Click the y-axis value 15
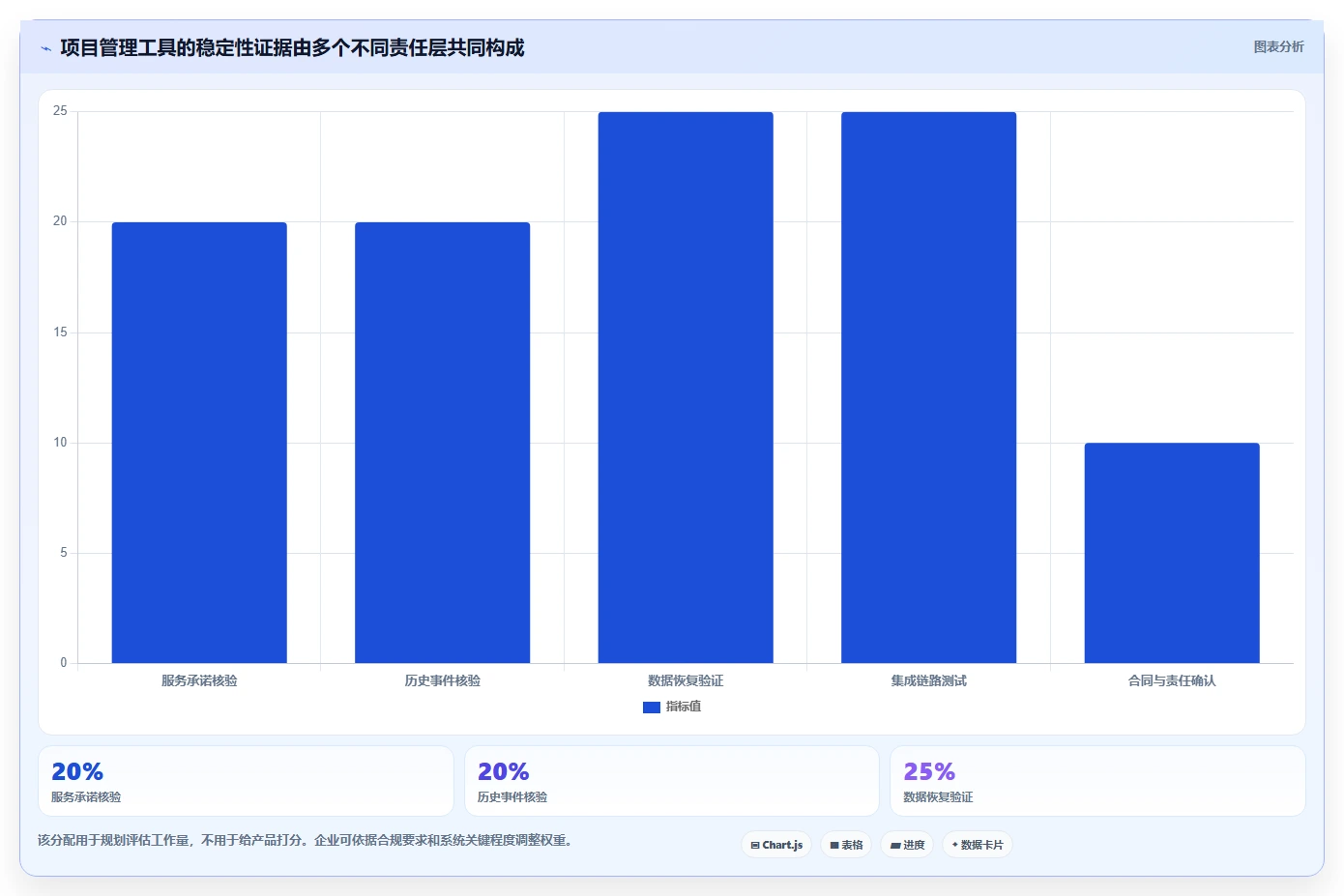The width and height of the screenshot is (1344, 896). (60, 332)
